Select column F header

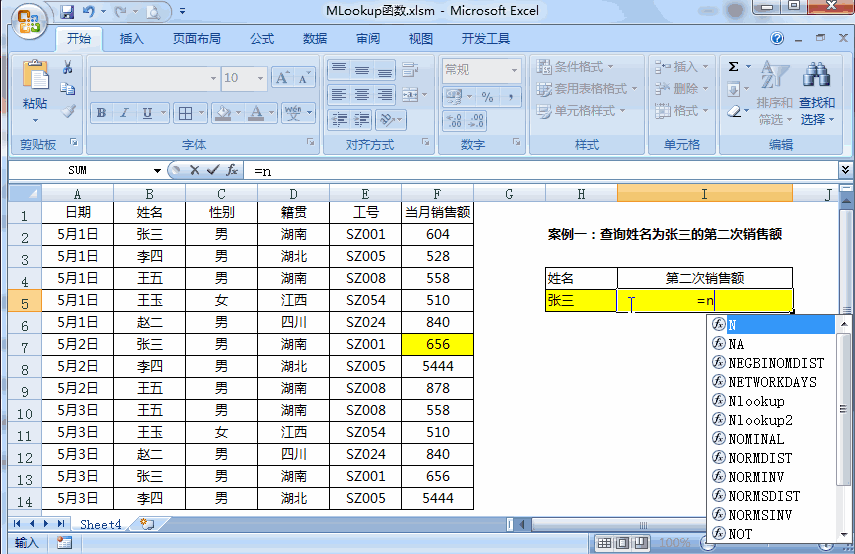coord(437,194)
